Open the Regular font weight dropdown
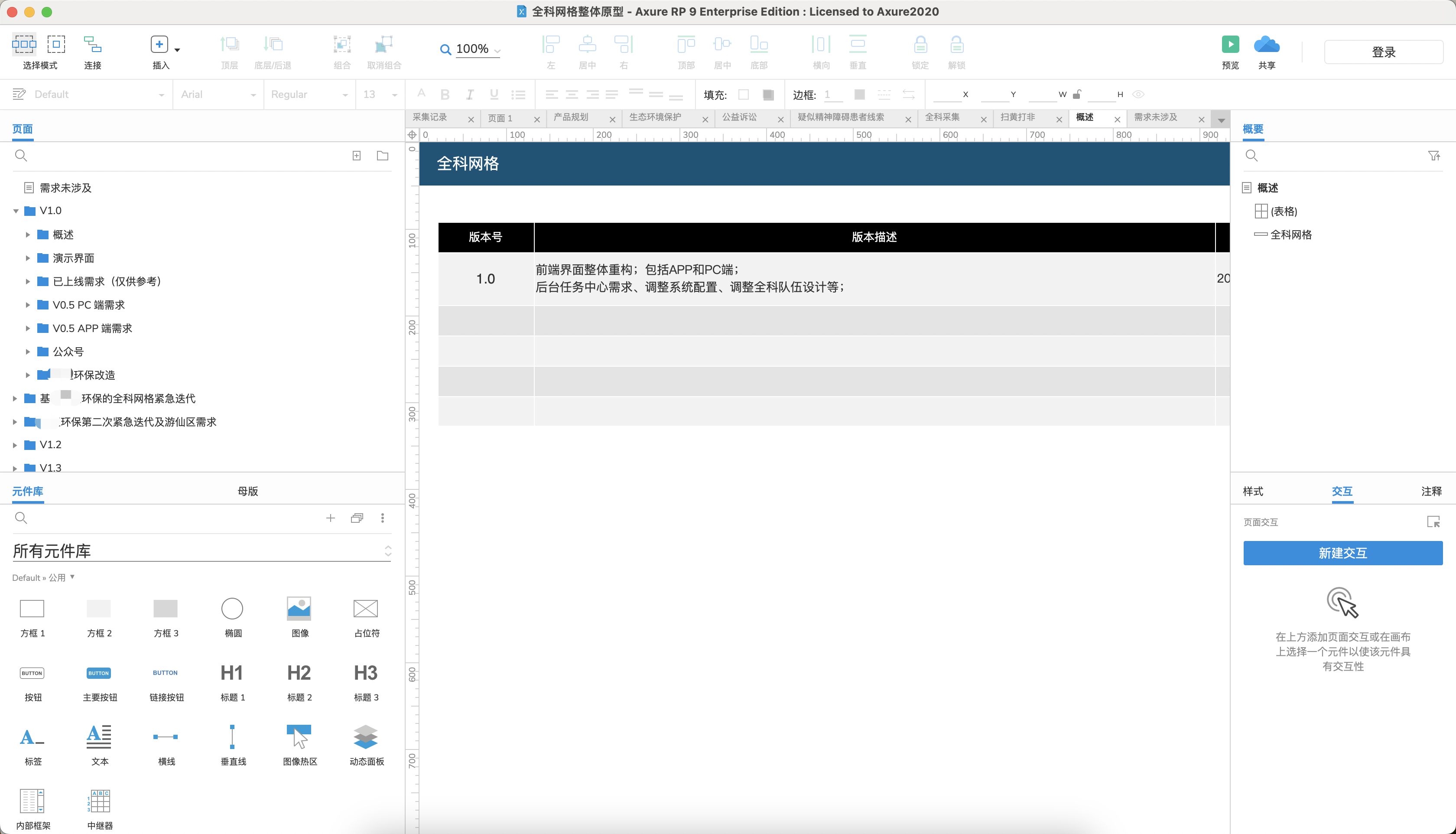The width and height of the screenshot is (1456, 834). pyautogui.click(x=345, y=95)
